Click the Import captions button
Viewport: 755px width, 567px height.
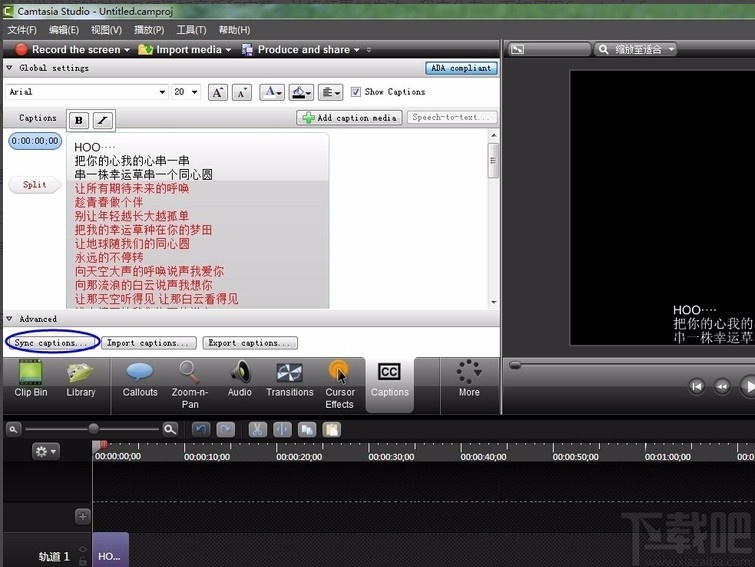[148, 343]
